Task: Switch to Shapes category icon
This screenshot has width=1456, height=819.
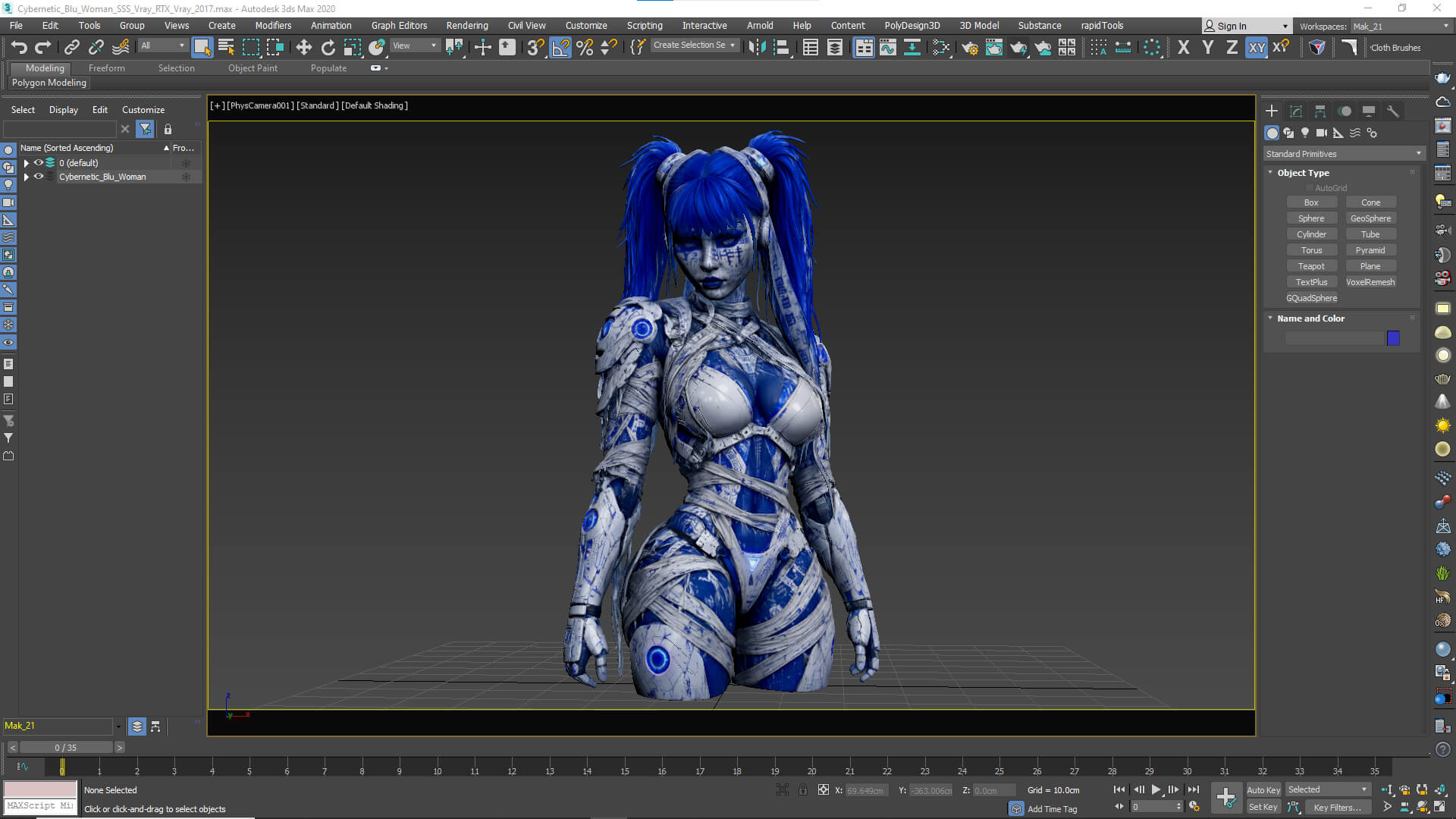Action: coord(1288,133)
